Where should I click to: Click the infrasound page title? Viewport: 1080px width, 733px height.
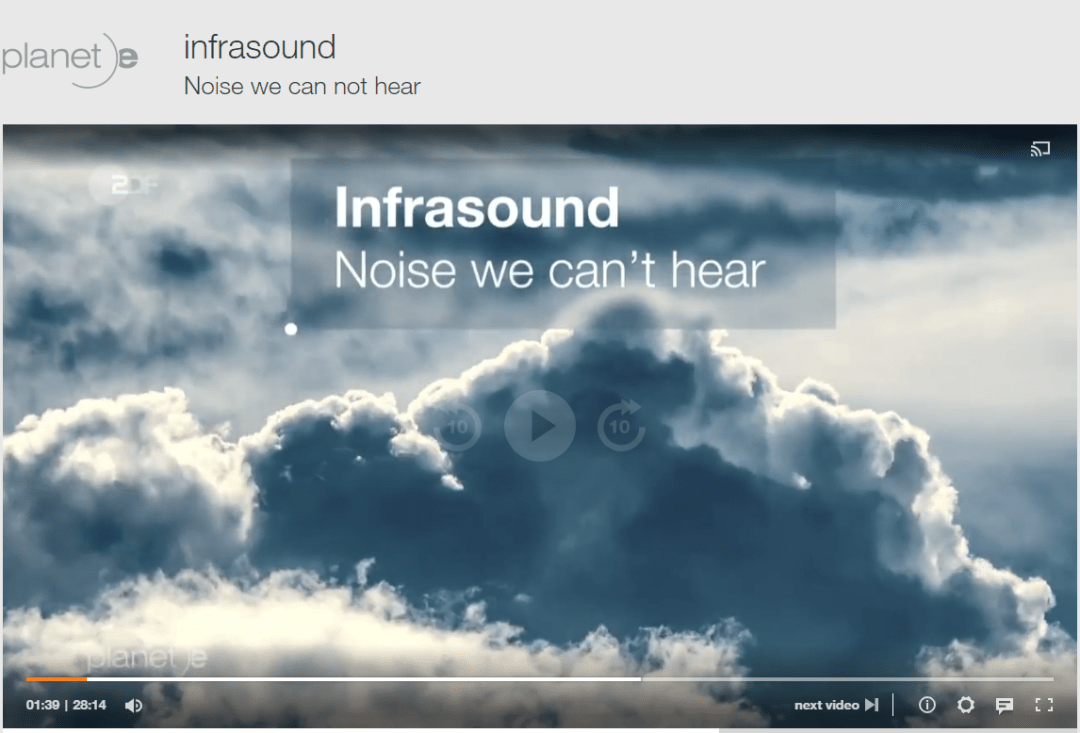259,47
